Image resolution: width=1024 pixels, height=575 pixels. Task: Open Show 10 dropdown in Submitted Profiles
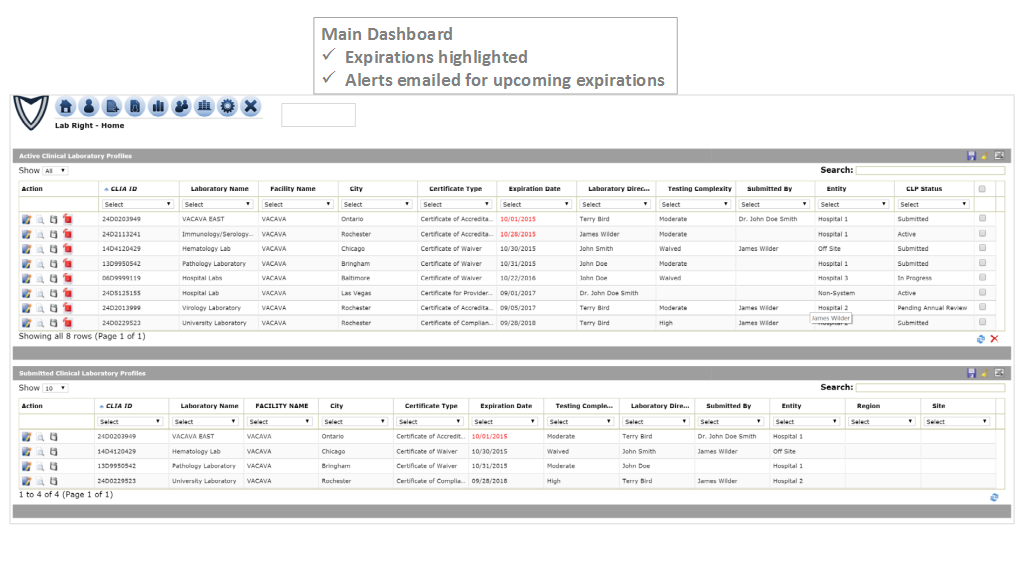point(55,388)
